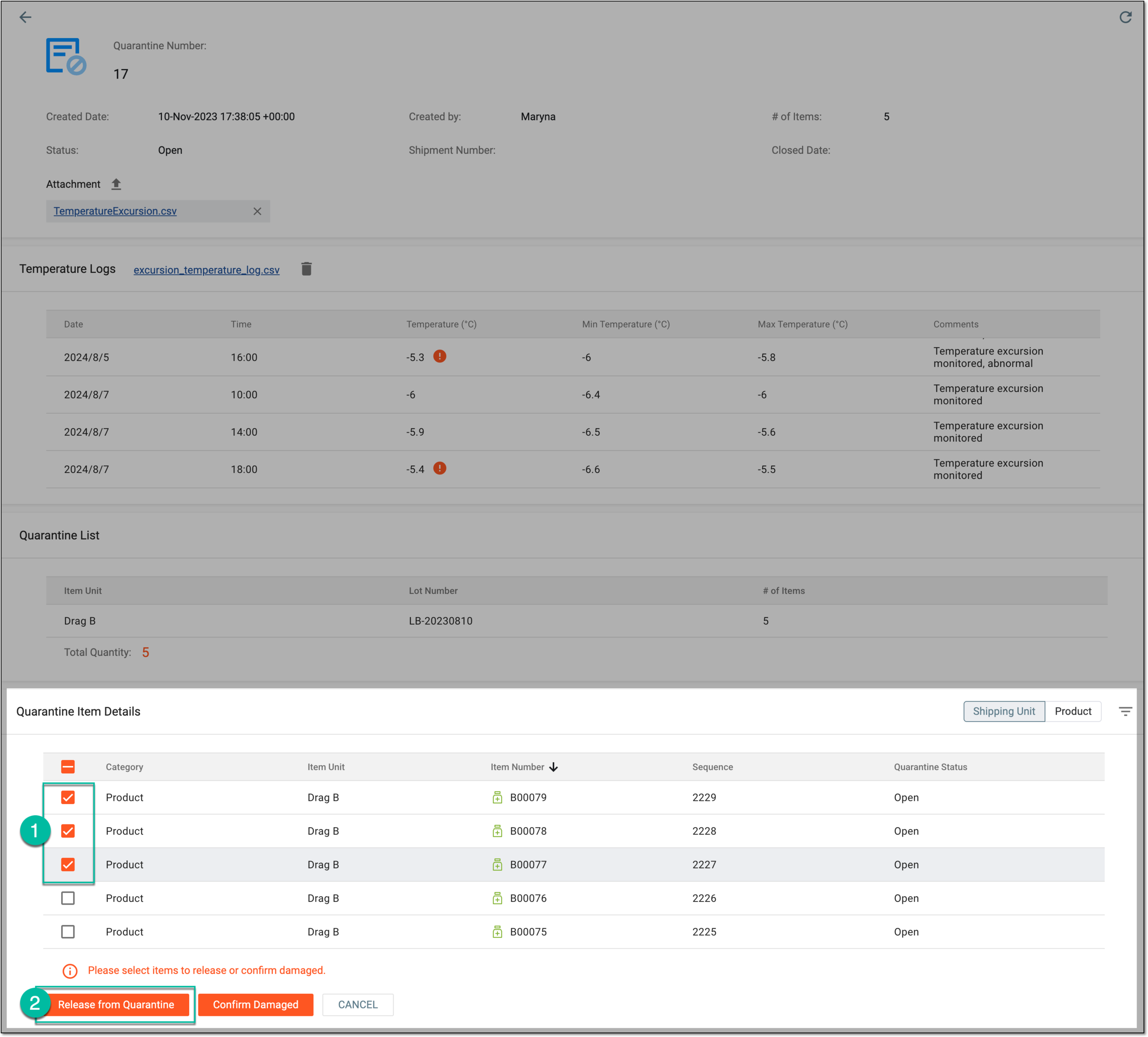
Task: Click the package icon beside B00079
Action: point(497,797)
